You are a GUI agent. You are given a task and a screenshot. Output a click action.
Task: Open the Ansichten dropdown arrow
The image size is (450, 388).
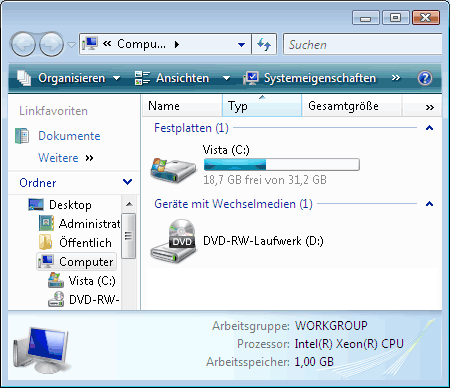click(227, 78)
